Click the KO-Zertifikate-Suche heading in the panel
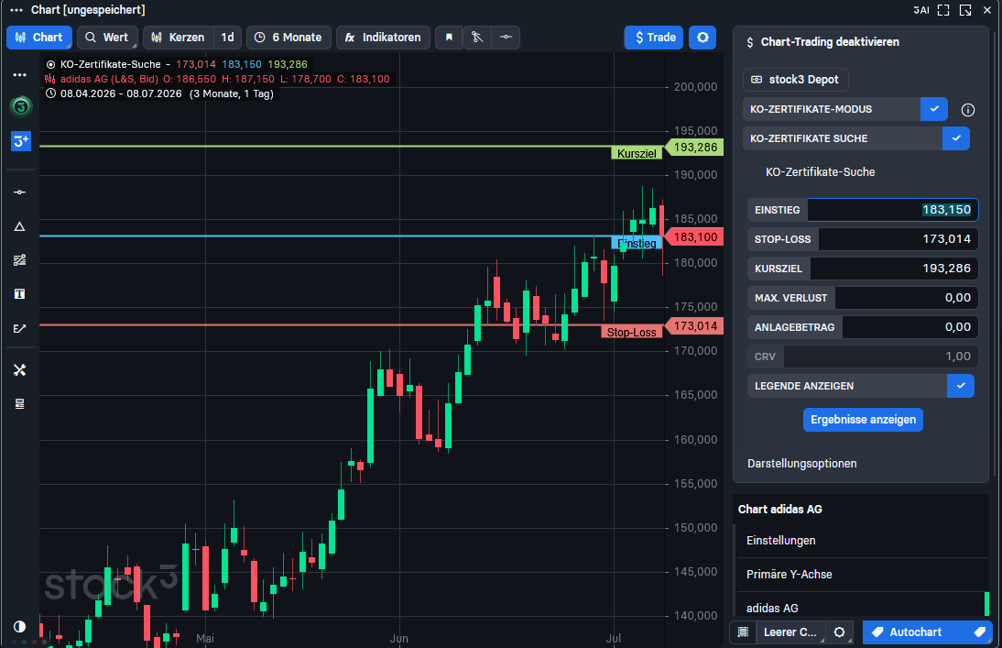Screen dimensions: 1002x648 tap(820, 172)
